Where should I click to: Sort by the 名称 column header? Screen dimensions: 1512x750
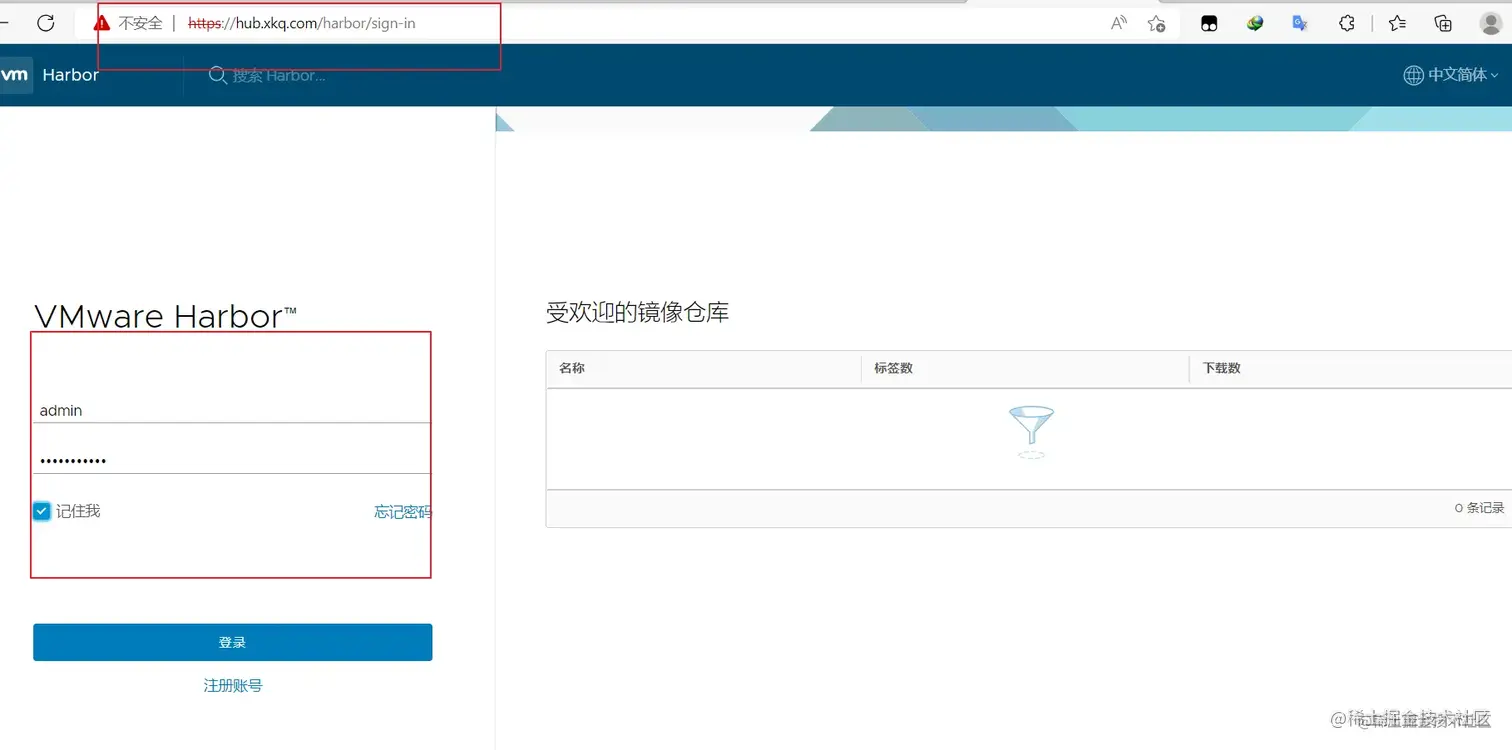tap(572, 368)
